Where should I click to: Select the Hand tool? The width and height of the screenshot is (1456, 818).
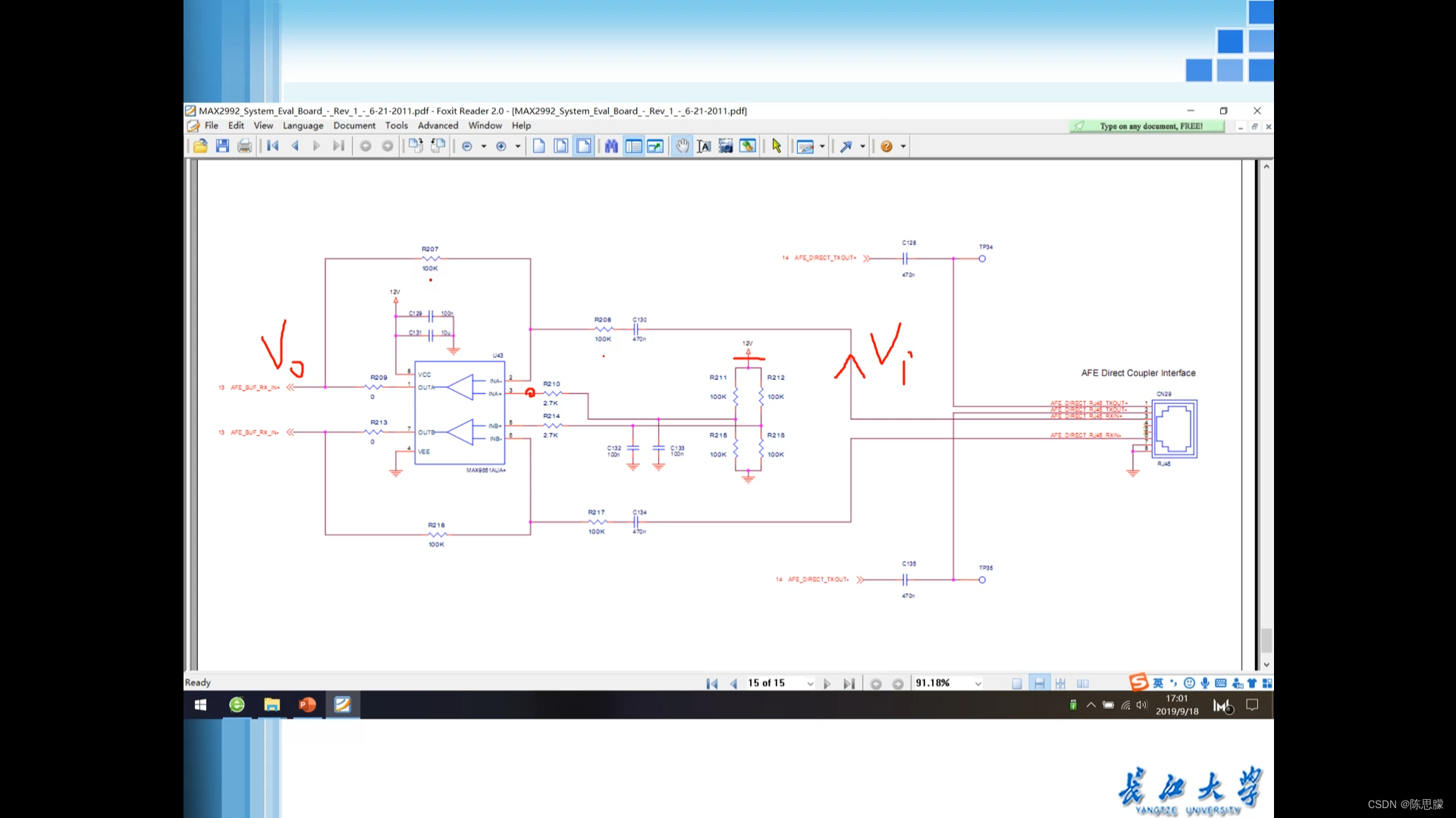tap(682, 146)
